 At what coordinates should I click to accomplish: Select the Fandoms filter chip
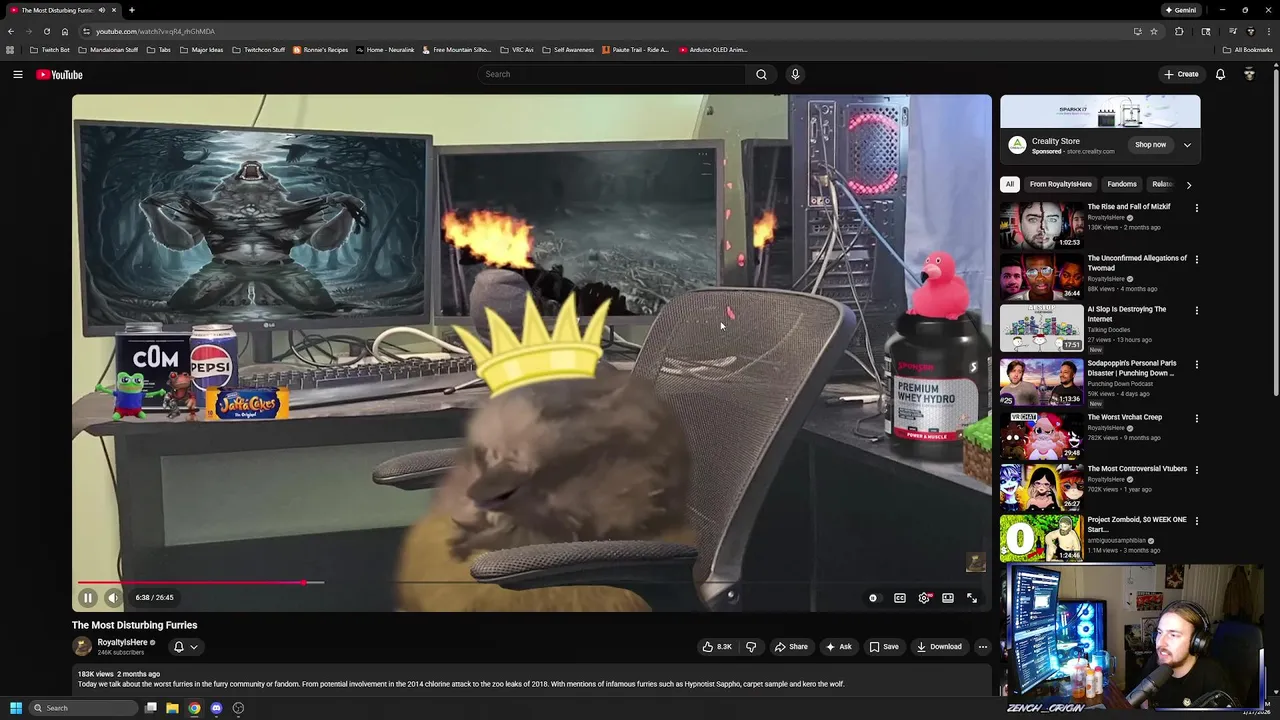pos(1121,184)
